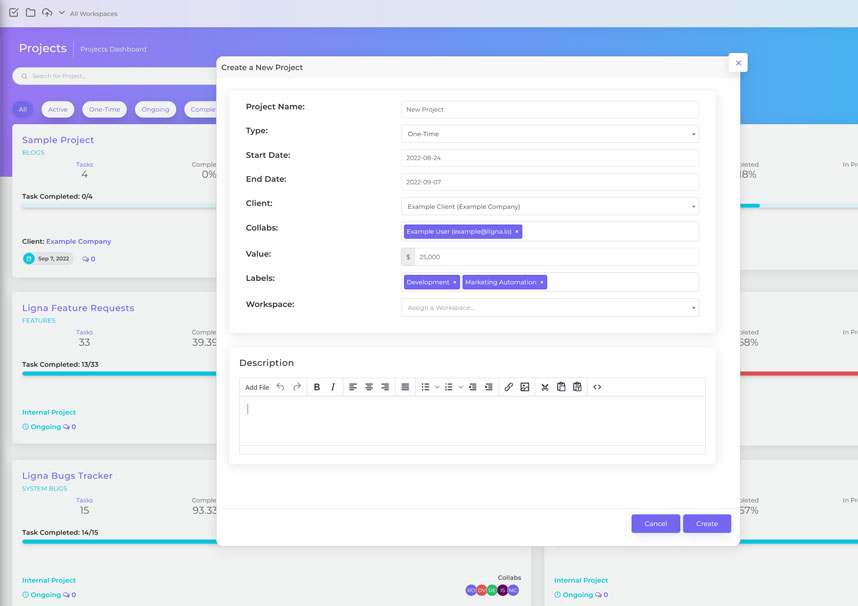Image resolution: width=858 pixels, height=606 pixels.
Task: Remove Example User from Collabs
Action: tap(518, 230)
